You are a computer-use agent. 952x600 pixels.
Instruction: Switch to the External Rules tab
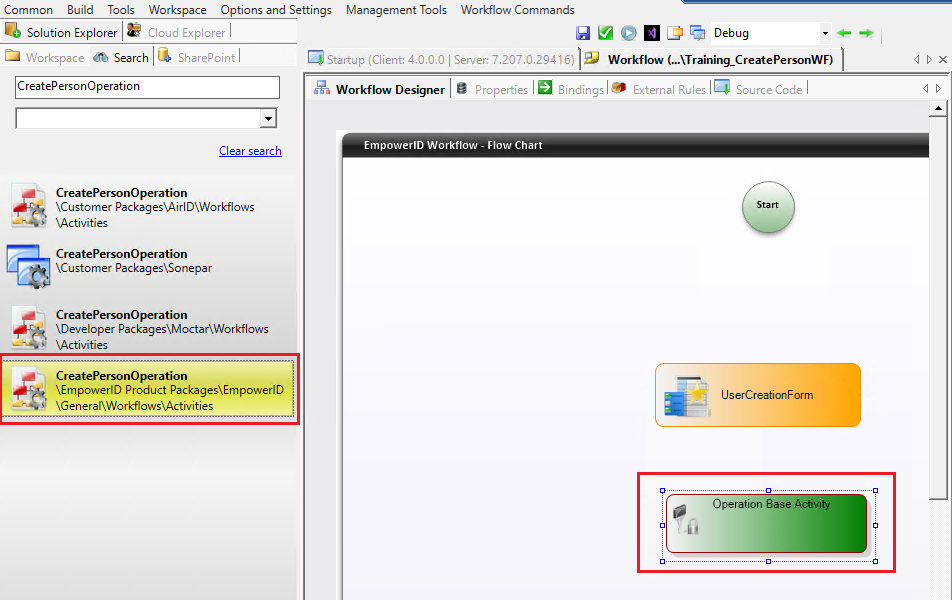point(659,89)
